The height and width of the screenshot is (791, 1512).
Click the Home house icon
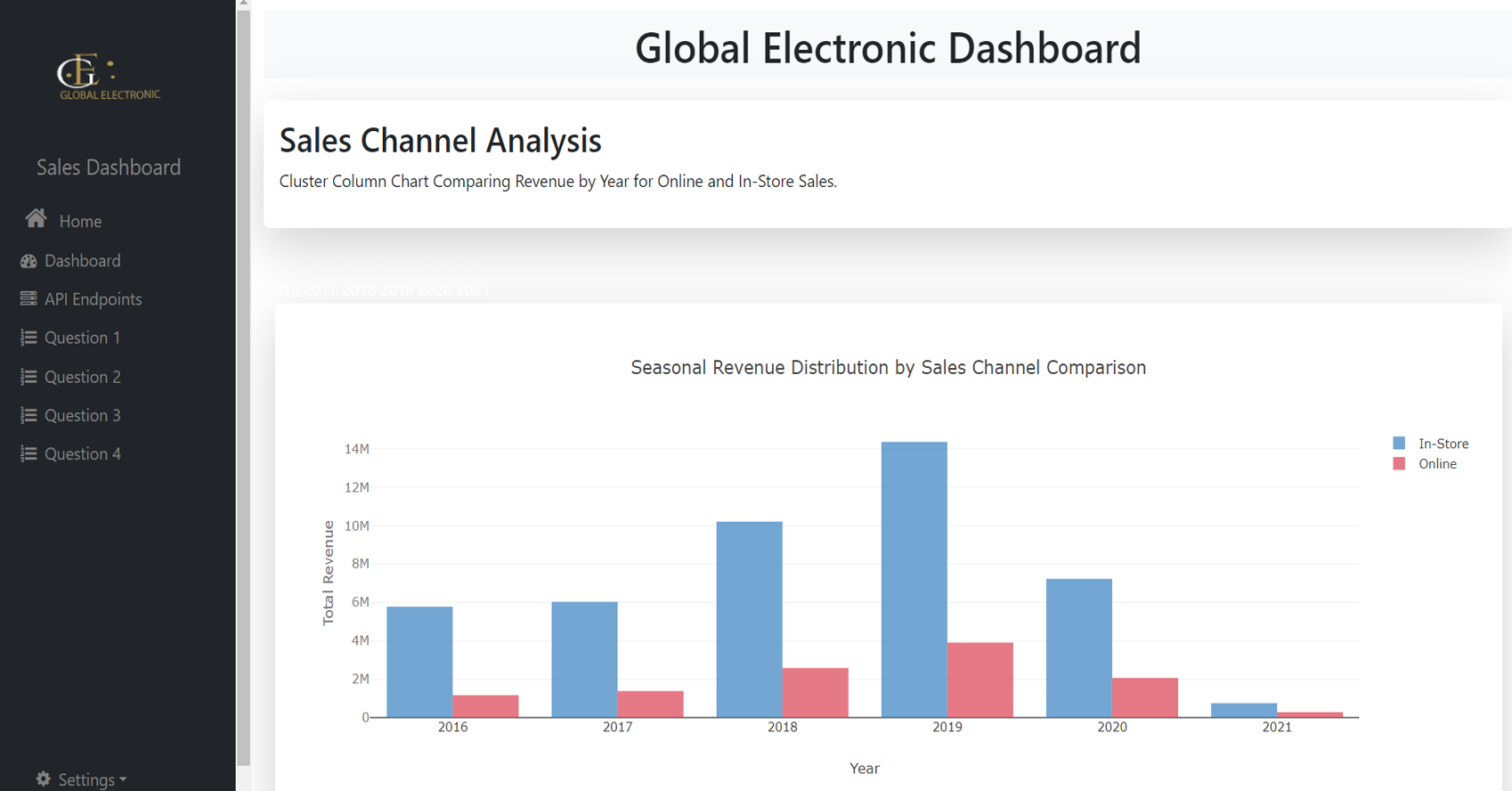tap(36, 219)
